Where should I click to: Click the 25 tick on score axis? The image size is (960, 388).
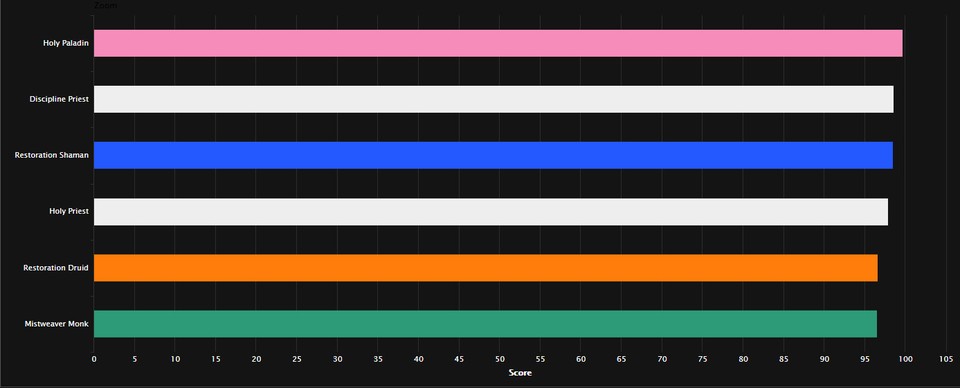coord(296,359)
